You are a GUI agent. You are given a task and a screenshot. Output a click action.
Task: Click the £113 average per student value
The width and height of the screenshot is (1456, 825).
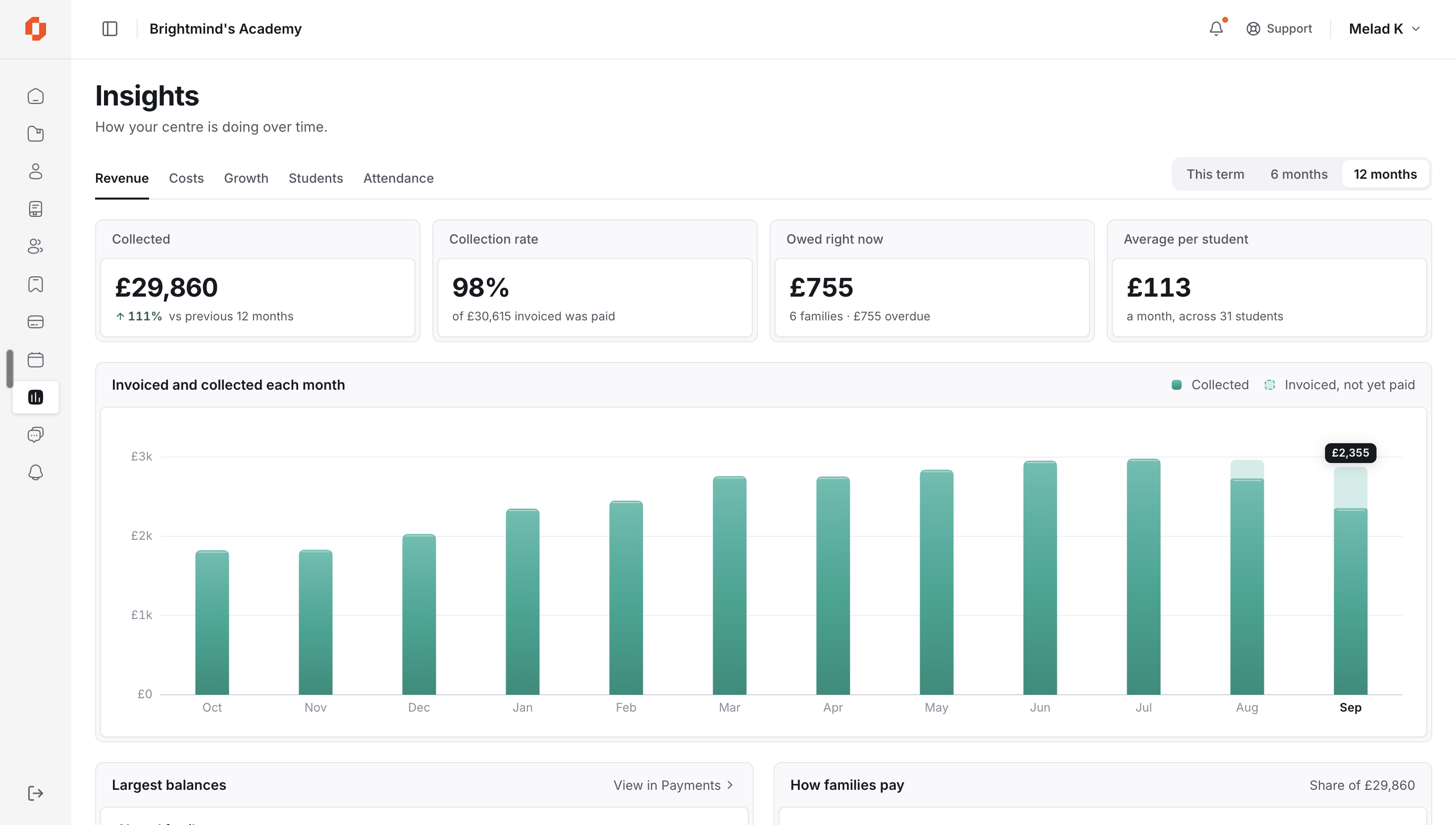1158,287
